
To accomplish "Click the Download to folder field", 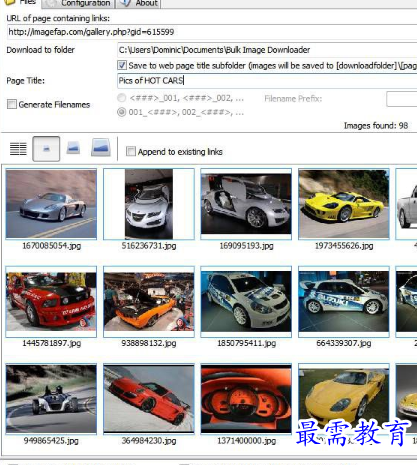I will (x=267, y=50).
